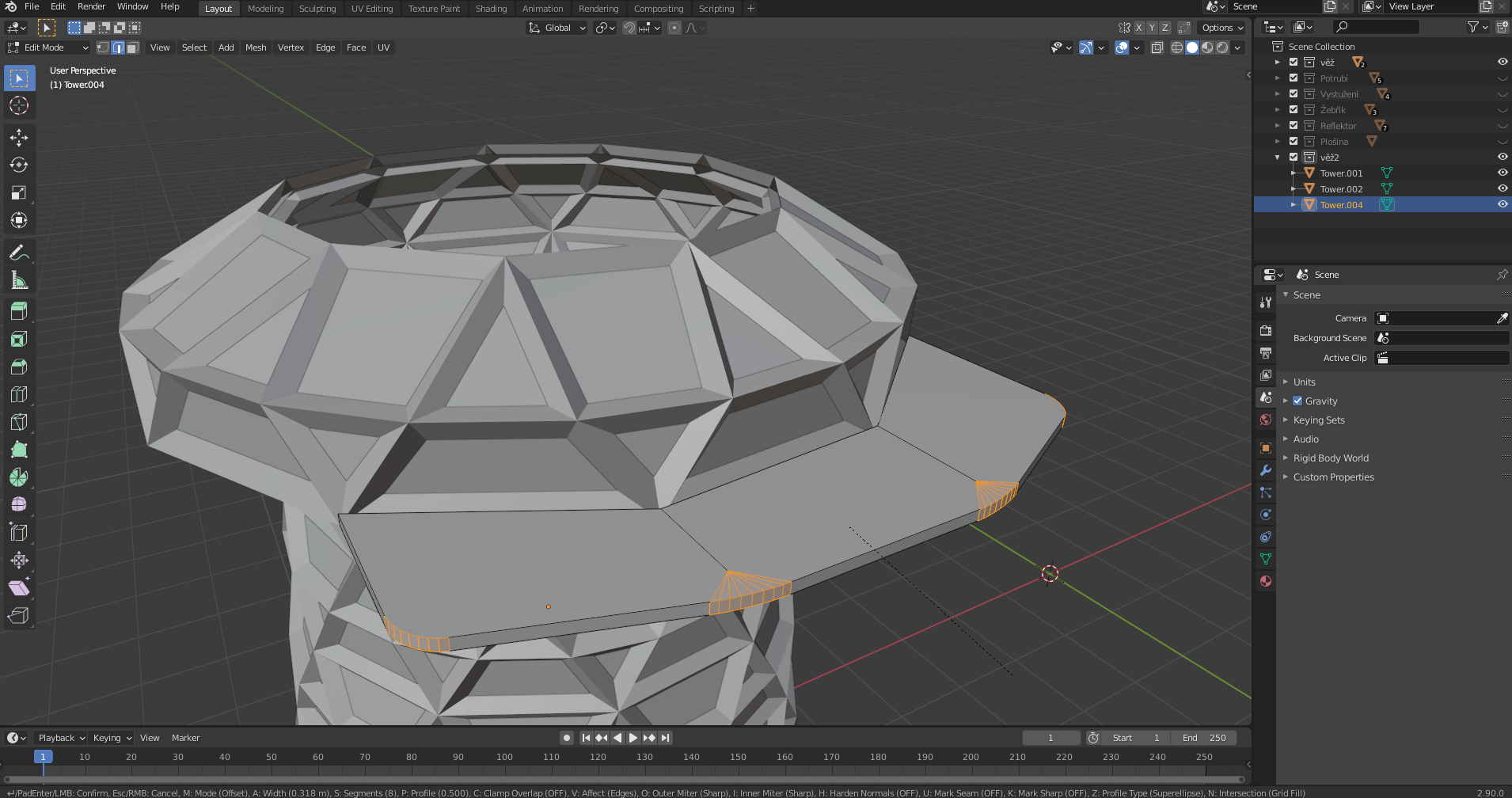Switch to edge select mode
Image resolution: width=1512 pixels, height=798 pixels.
pyautogui.click(x=118, y=47)
